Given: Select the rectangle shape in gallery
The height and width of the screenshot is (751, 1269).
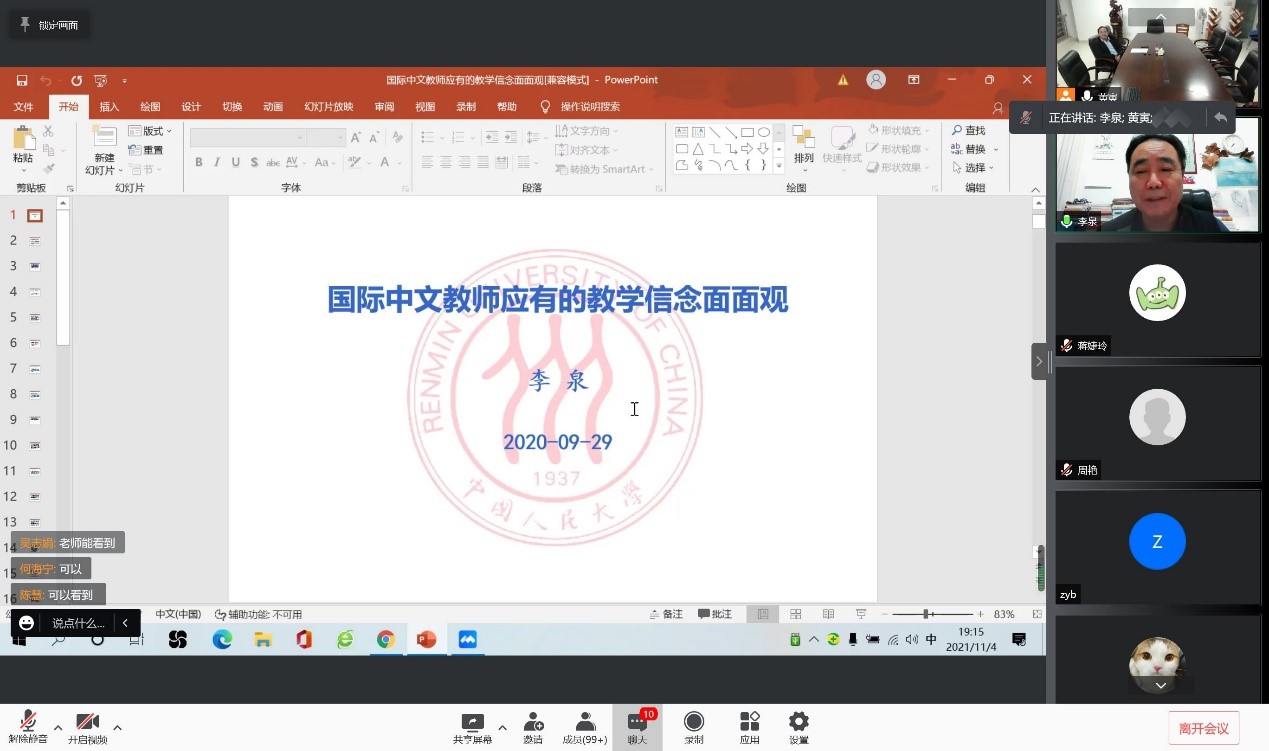Looking at the screenshot, I should (x=746, y=132).
